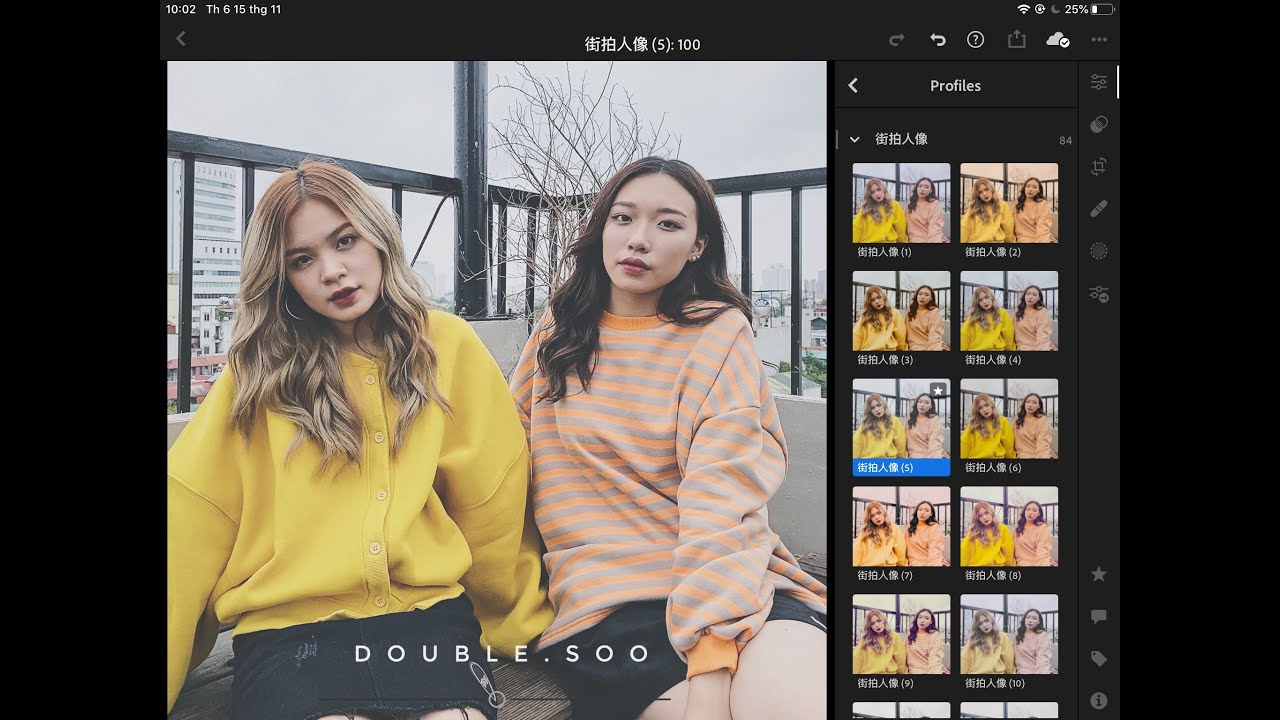
Task: Collapse the 街拍人像 profile group
Action: [855, 140]
